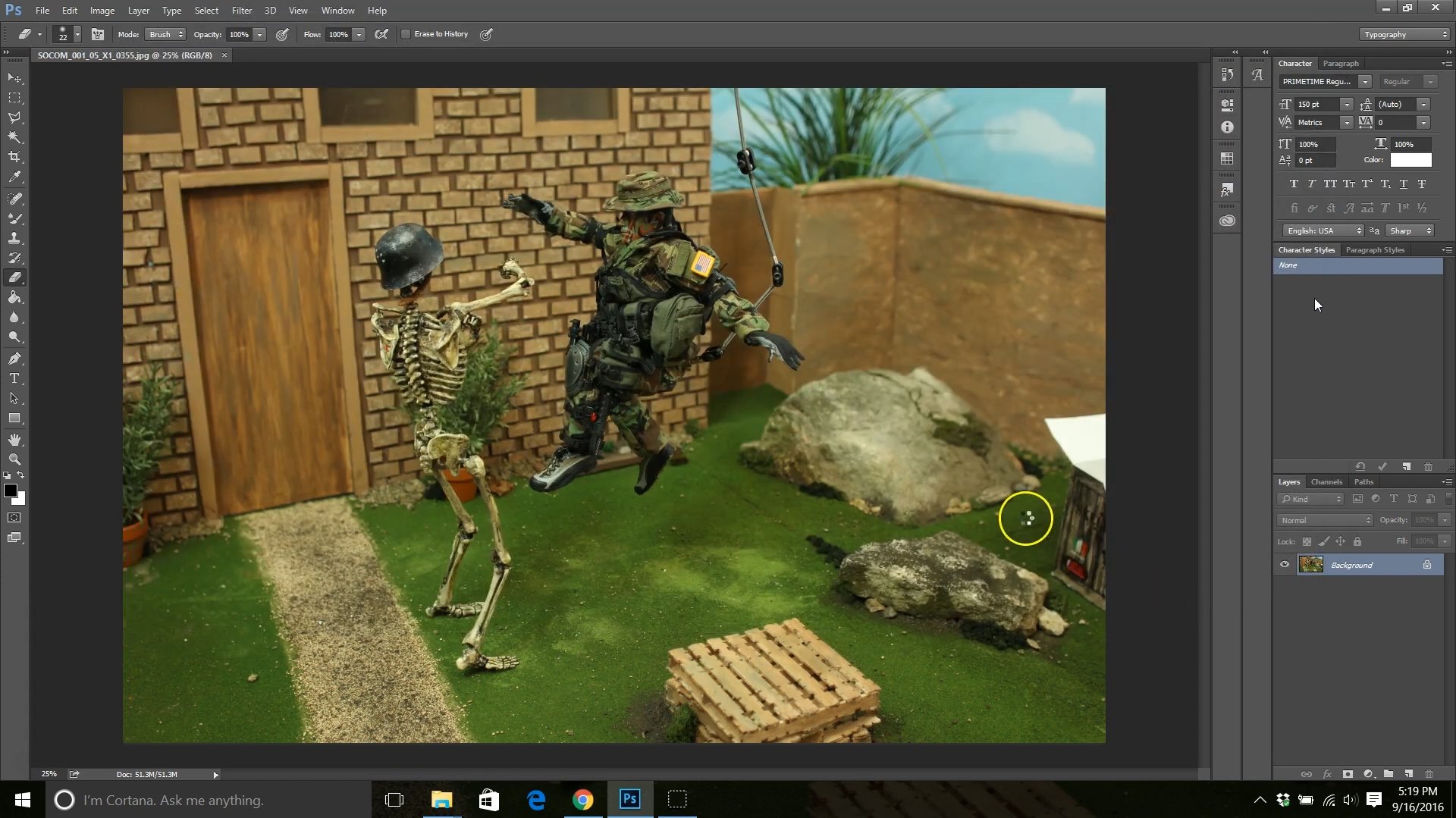Select the Move tool
This screenshot has height=818, width=1456.
[14, 78]
